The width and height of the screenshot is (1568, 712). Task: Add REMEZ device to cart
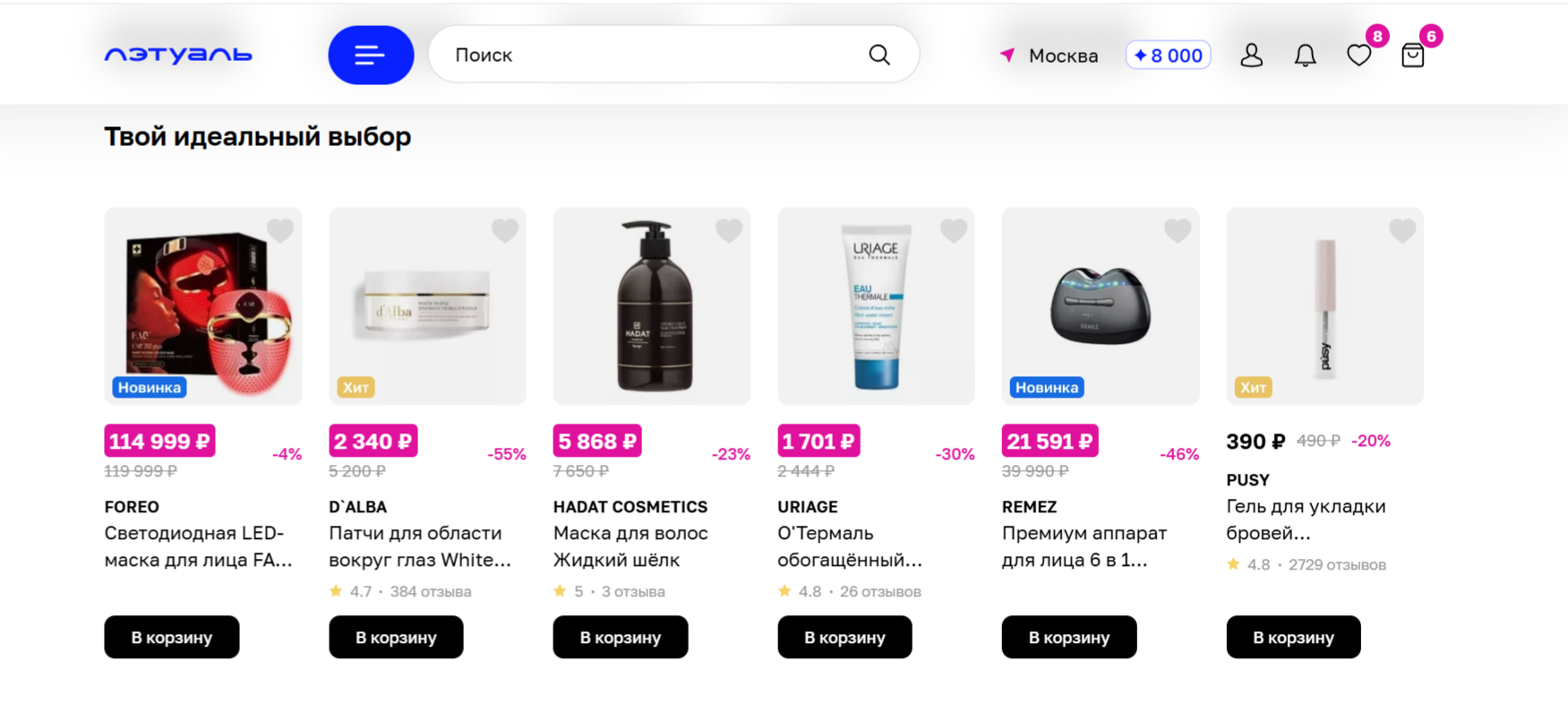[1068, 637]
